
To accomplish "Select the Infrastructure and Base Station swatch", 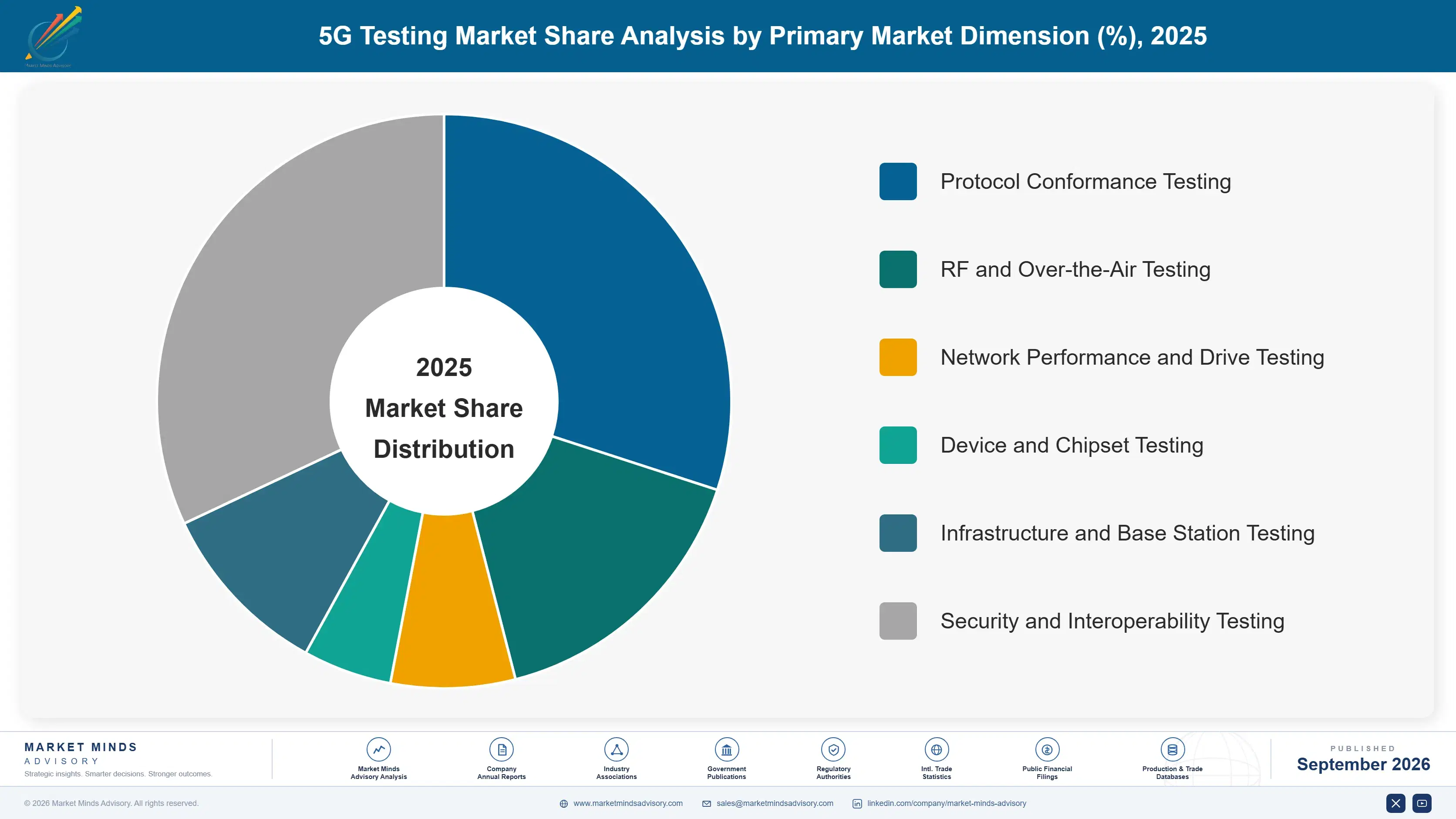I will click(x=897, y=533).
